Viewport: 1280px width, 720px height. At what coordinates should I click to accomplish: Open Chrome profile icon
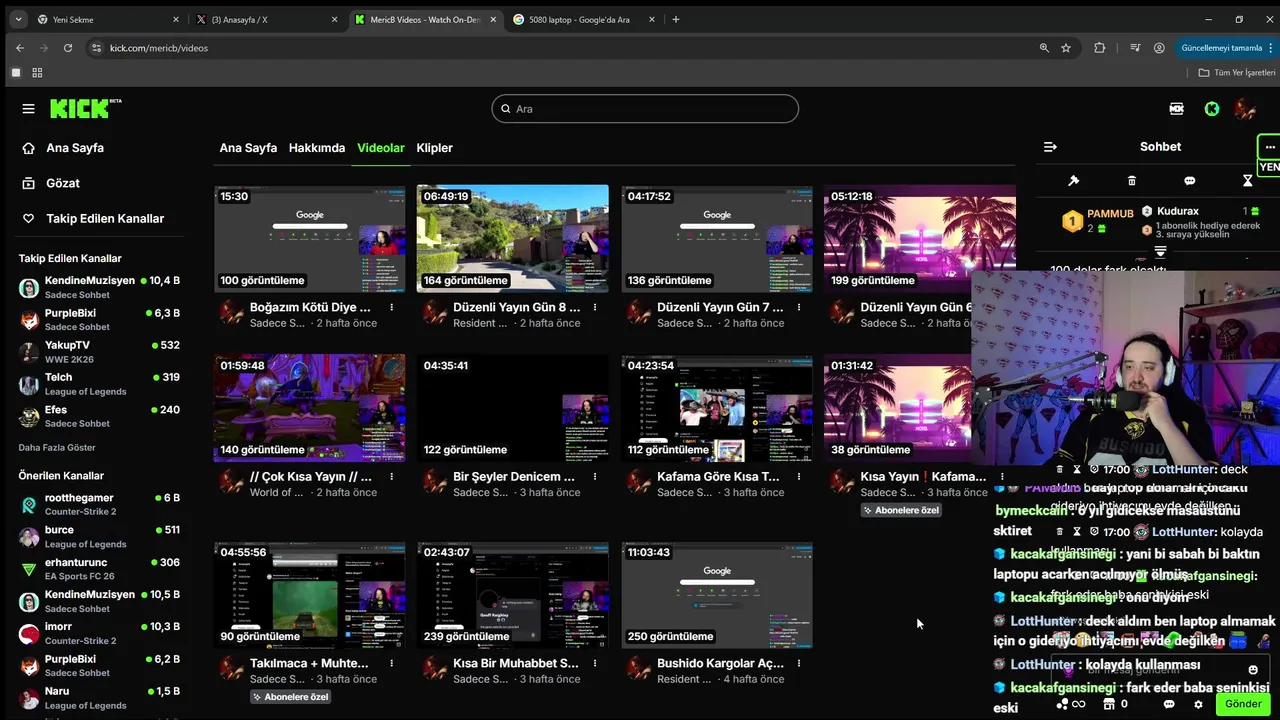[x=1159, y=48]
